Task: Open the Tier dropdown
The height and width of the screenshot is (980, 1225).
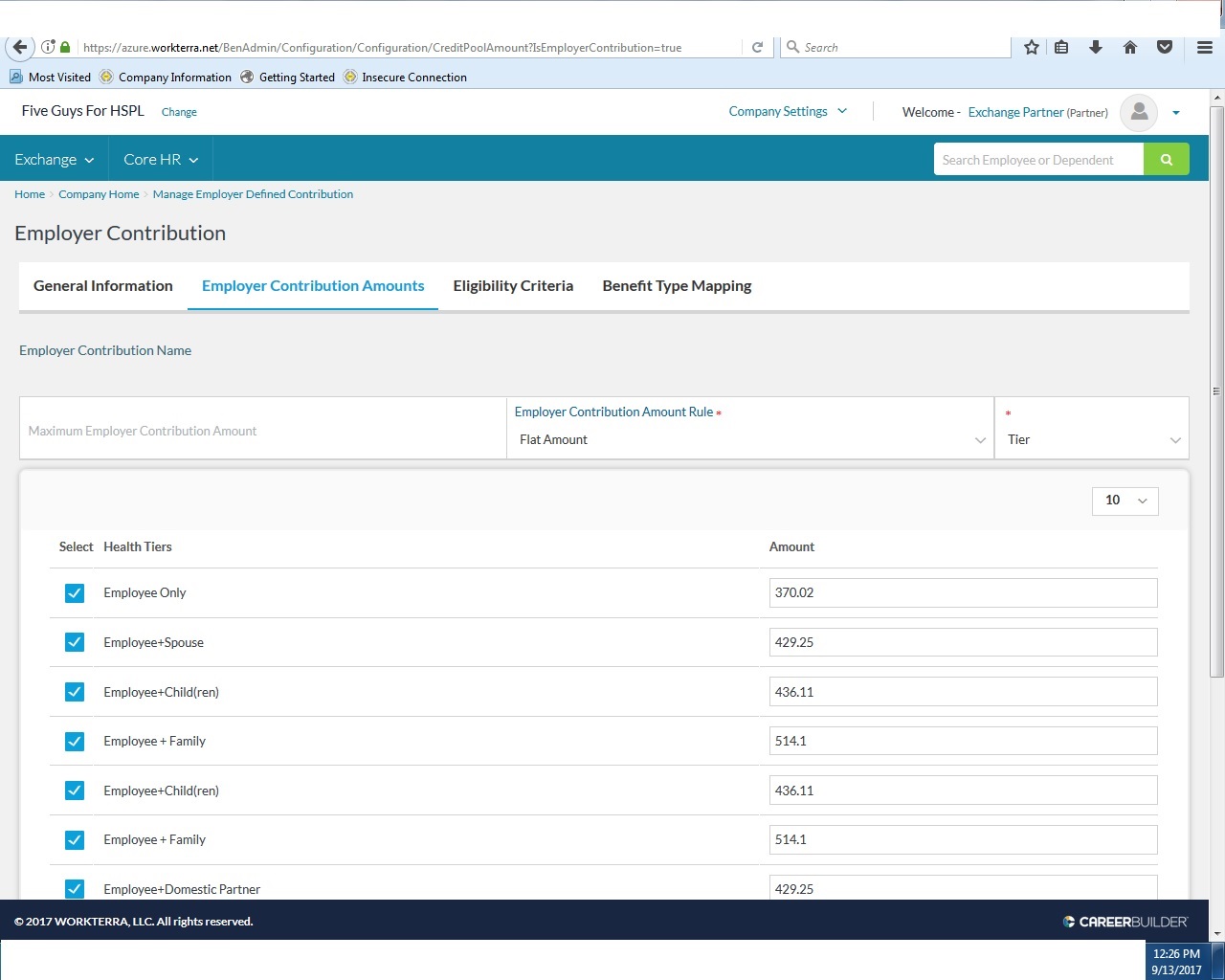Action: tap(1092, 439)
